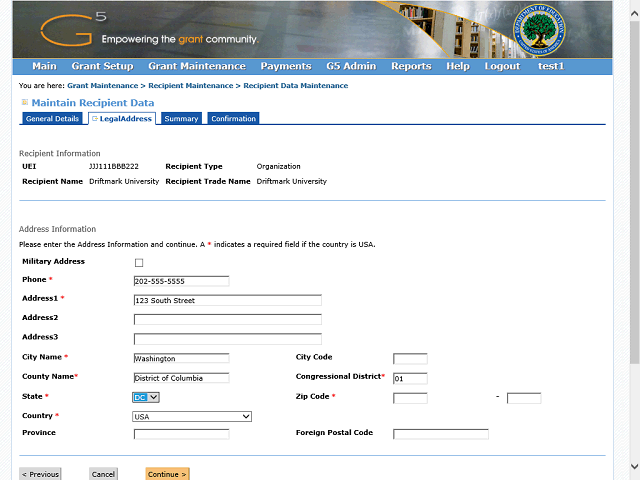Open the Grant Setup menu
This screenshot has width=640, height=480.
(x=102, y=66)
